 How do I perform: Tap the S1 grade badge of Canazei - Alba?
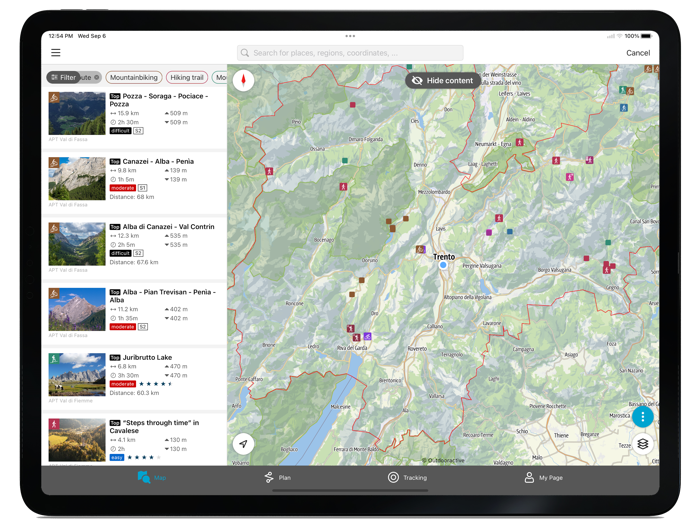142,188
